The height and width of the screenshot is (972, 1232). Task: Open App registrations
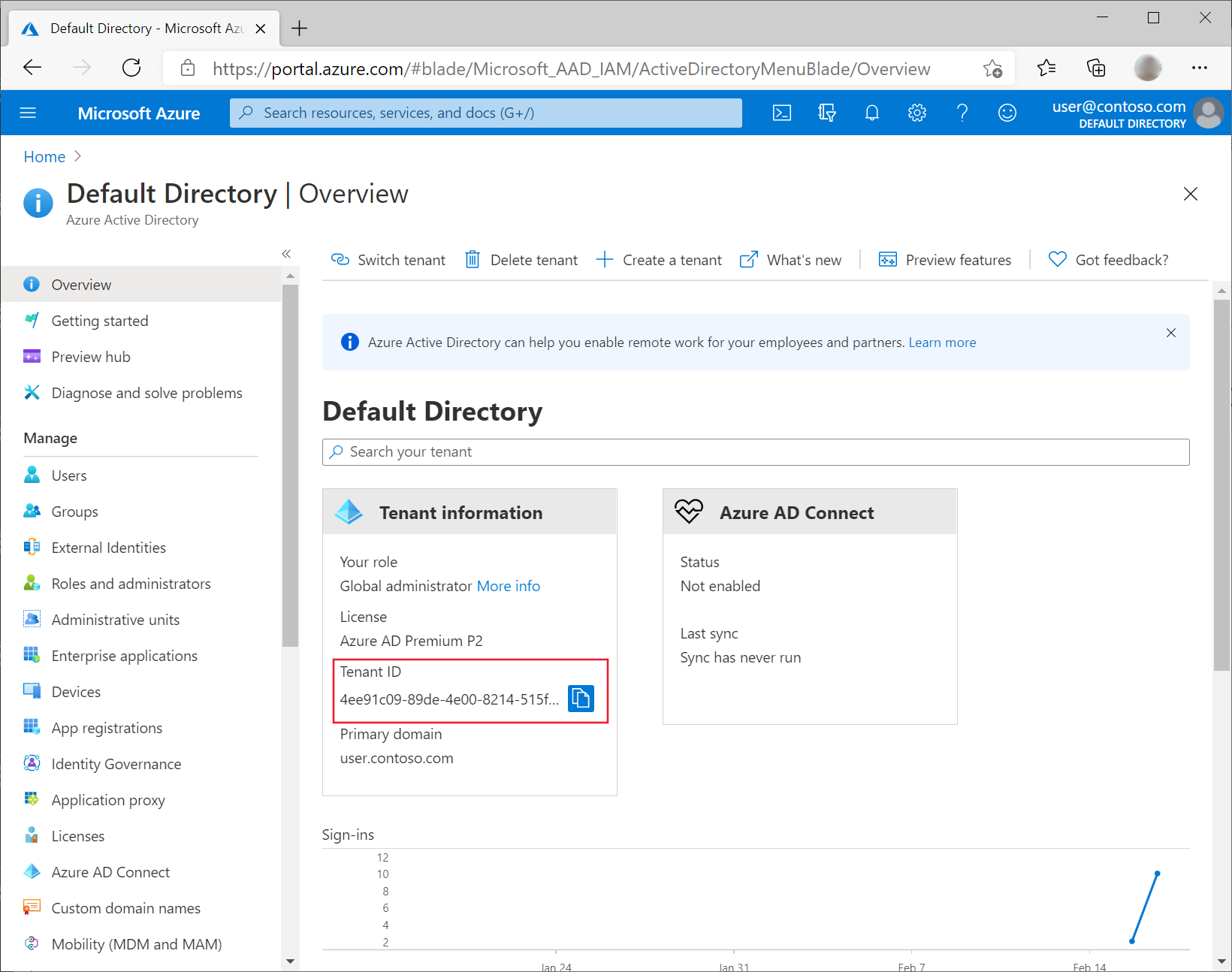(107, 727)
